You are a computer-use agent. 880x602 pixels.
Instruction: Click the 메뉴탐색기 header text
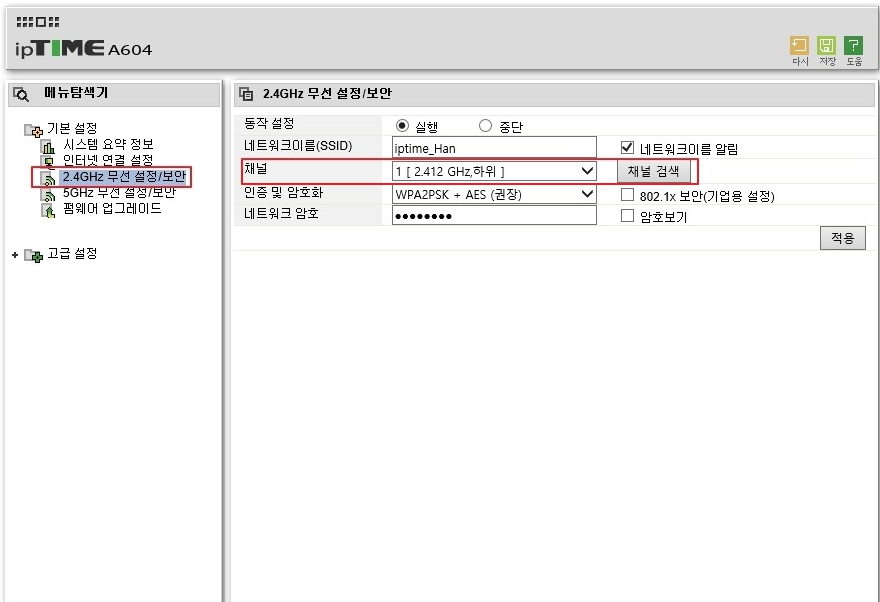point(76,93)
